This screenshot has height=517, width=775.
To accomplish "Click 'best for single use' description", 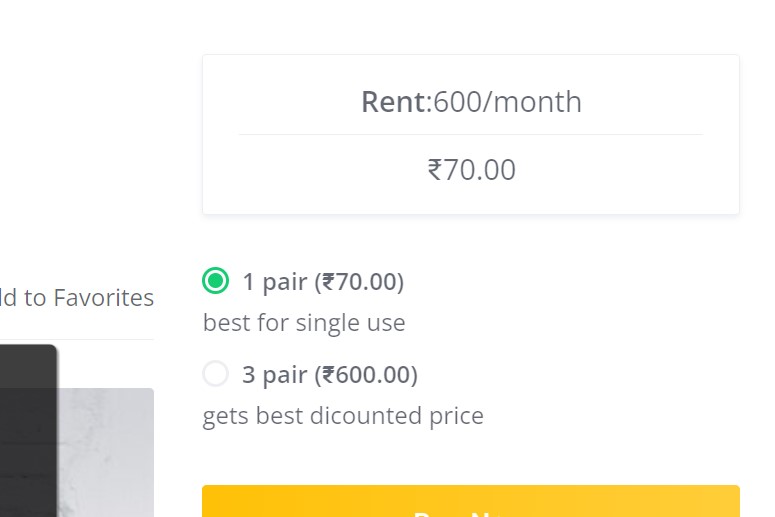I will tap(304, 323).
